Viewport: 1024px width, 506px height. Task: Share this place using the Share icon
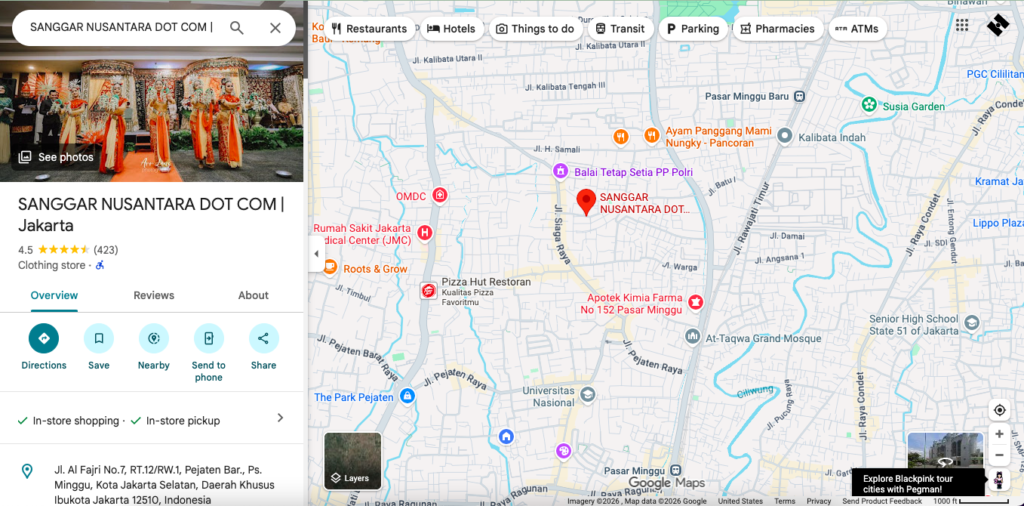click(263, 339)
